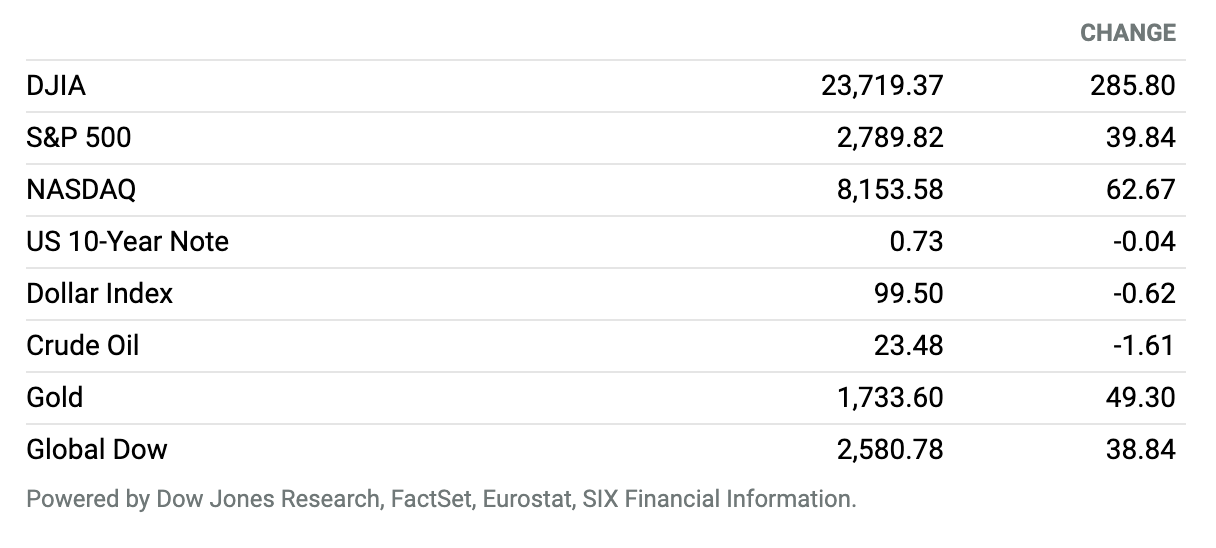Select the S&P 500 row label
Screen dimensions: 1216x548
(x=79, y=138)
